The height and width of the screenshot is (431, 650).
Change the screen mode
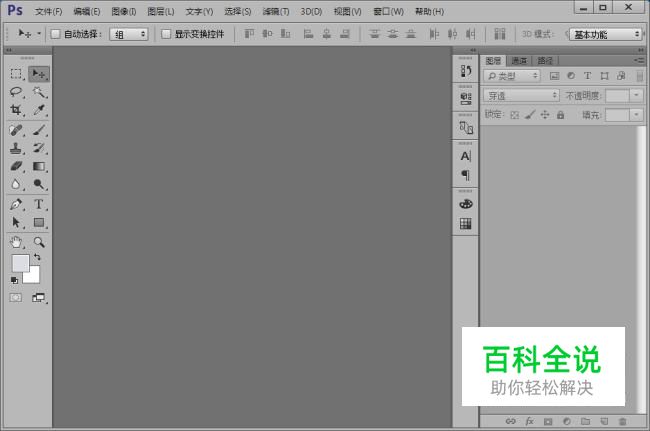coord(39,298)
